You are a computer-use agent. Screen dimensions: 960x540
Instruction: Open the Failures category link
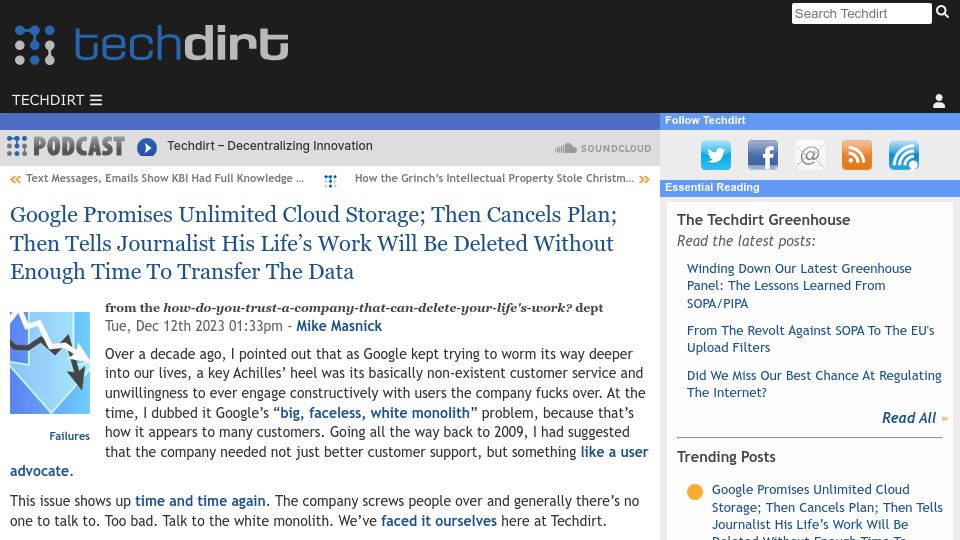tap(69, 436)
